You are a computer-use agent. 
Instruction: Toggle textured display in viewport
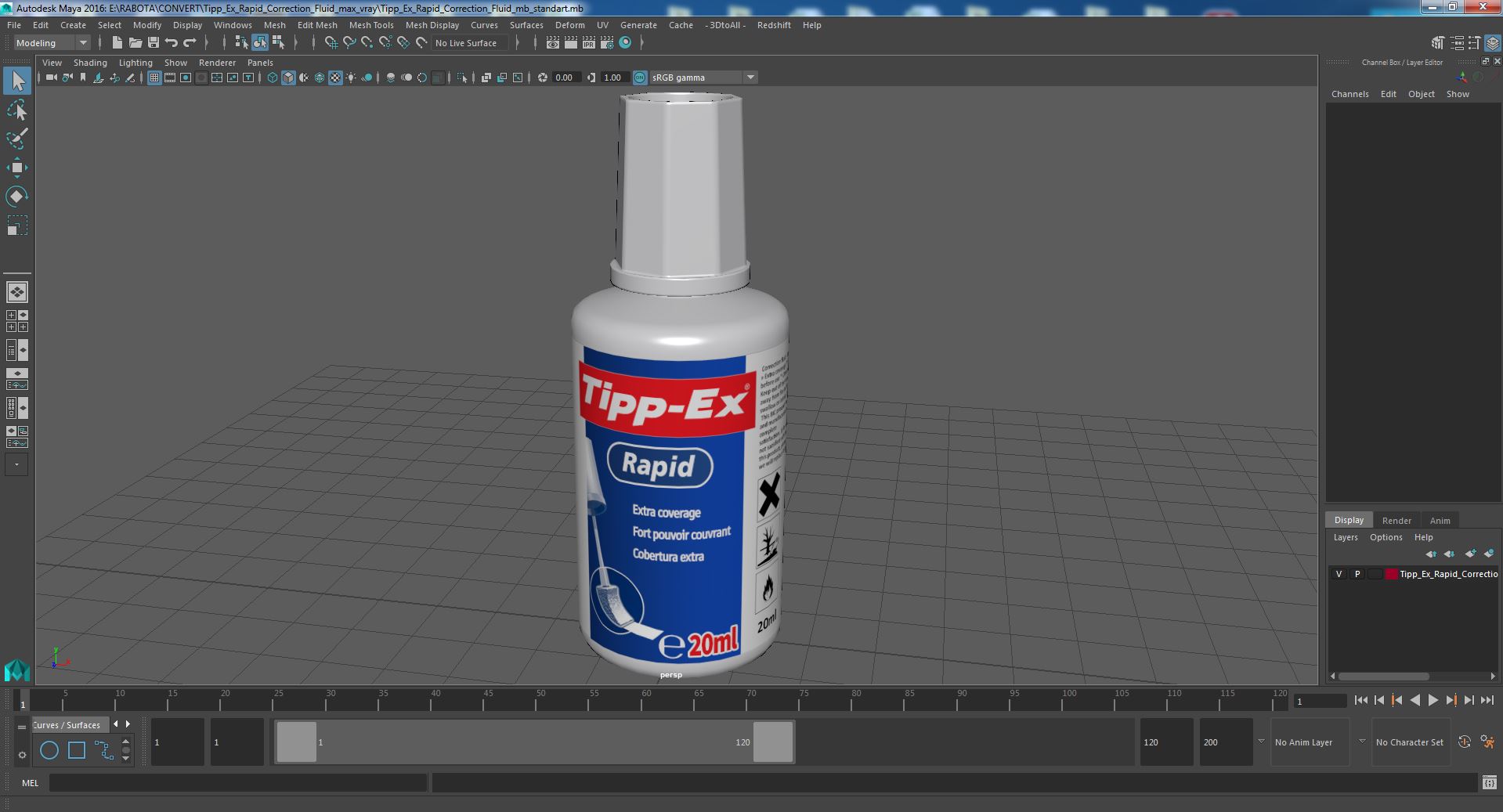(335, 78)
